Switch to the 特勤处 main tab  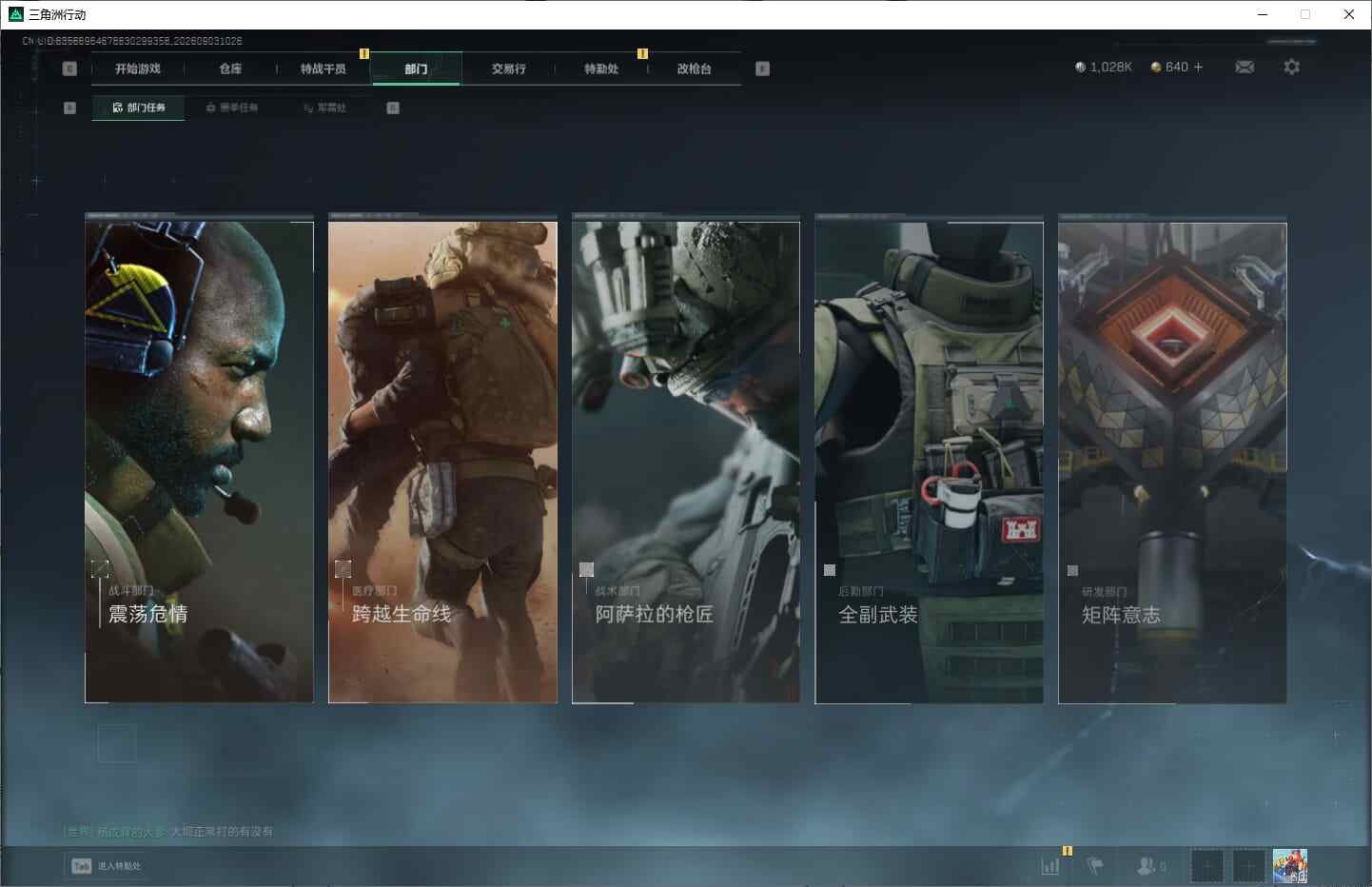pos(601,69)
